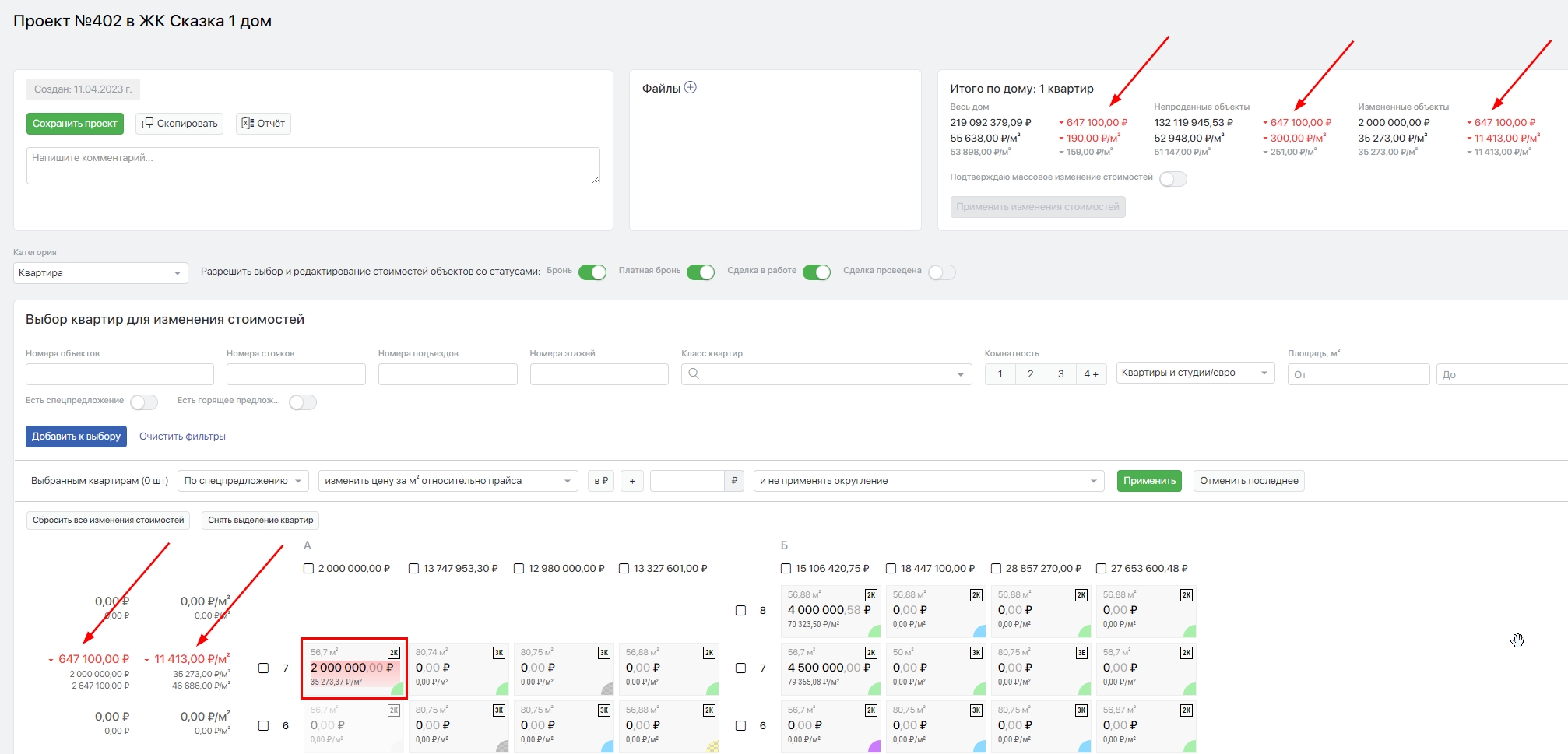Click the plus icon next to Файлы

click(x=690, y=88)
